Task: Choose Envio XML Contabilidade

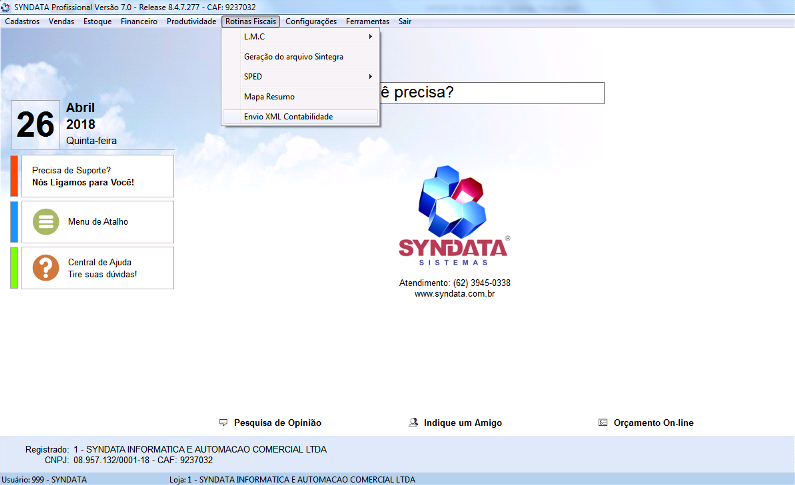Action: tap(301, 117)
